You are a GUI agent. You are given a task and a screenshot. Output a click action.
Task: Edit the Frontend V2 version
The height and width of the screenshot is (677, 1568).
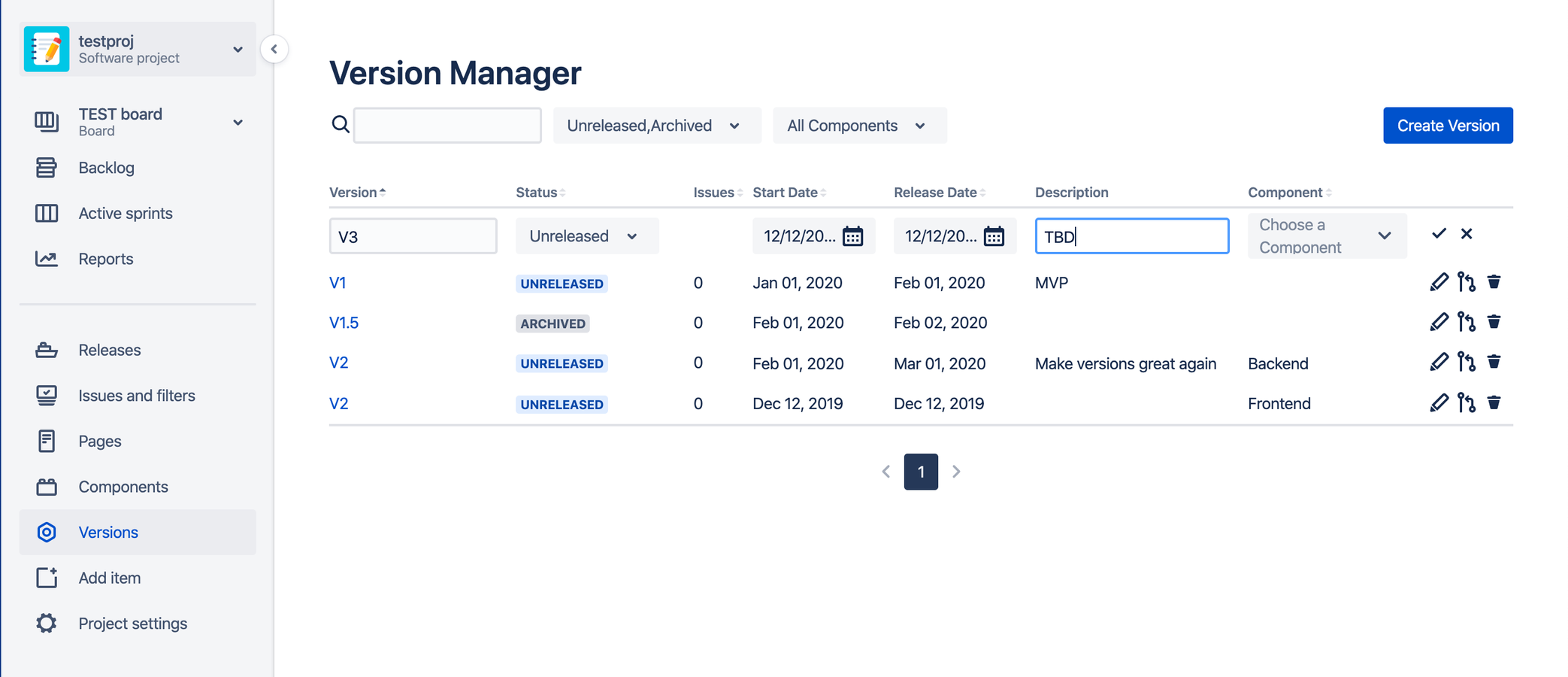pyautogui.click(x=1439, y=402)
